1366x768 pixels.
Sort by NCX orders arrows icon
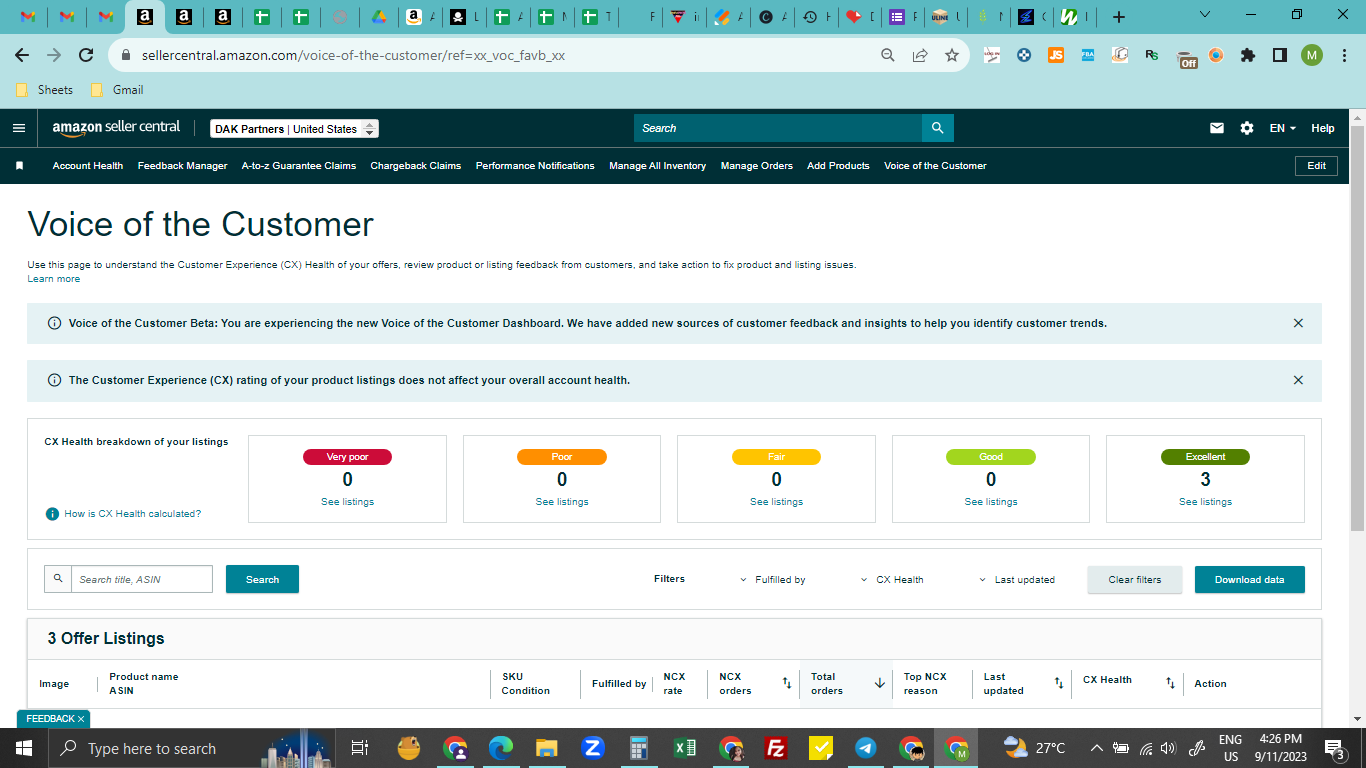pos(787,683)
